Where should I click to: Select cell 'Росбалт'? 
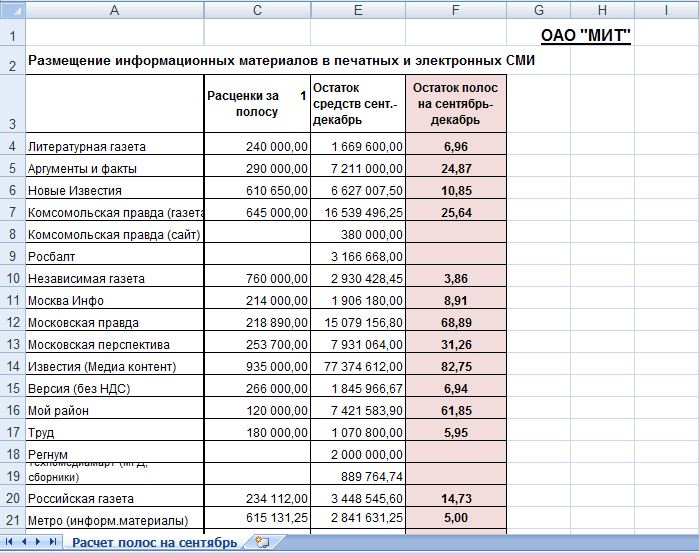click(x=115, y=256)
